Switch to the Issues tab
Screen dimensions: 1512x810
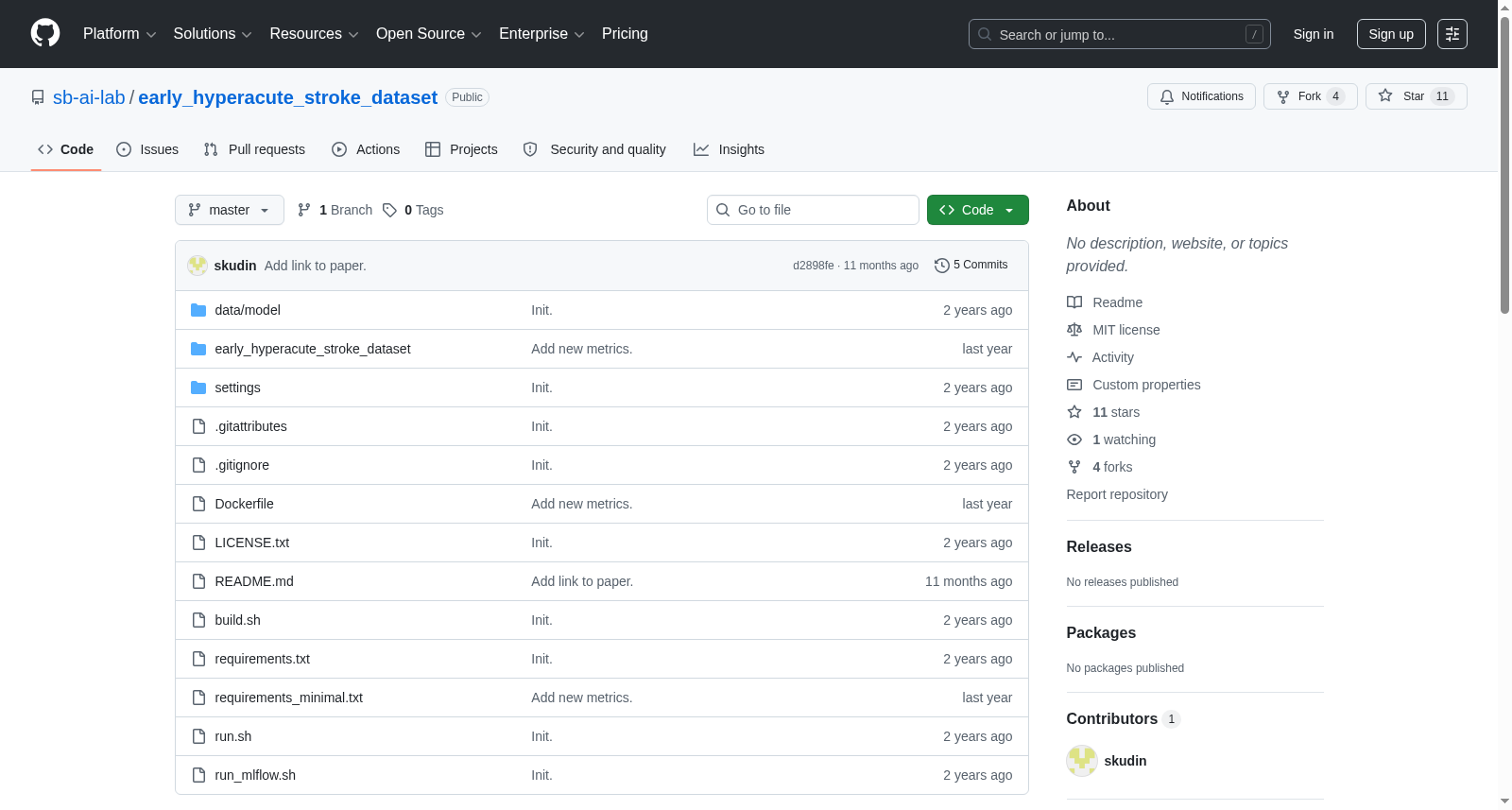point(147,149)
